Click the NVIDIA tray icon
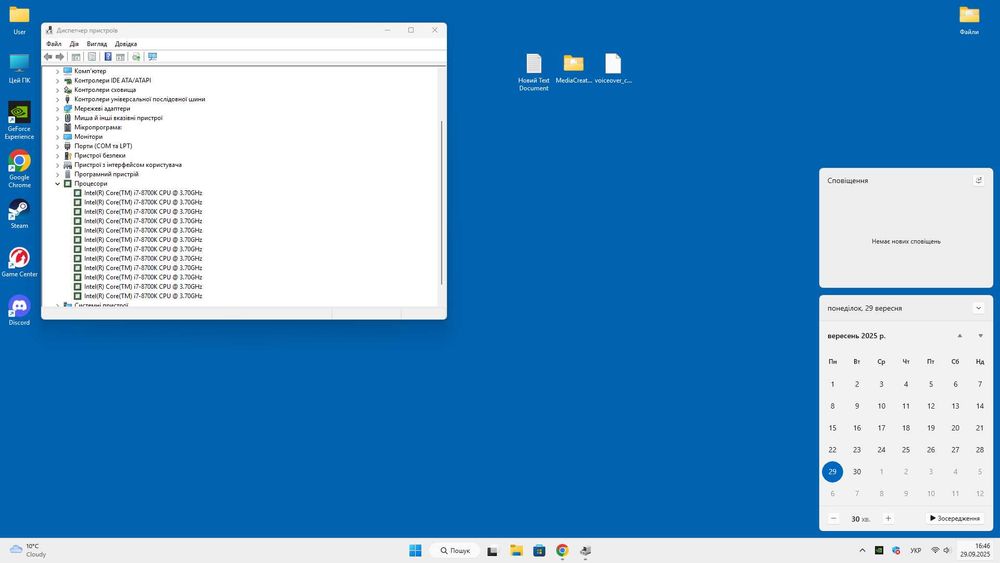 click(x=879, y=550)
